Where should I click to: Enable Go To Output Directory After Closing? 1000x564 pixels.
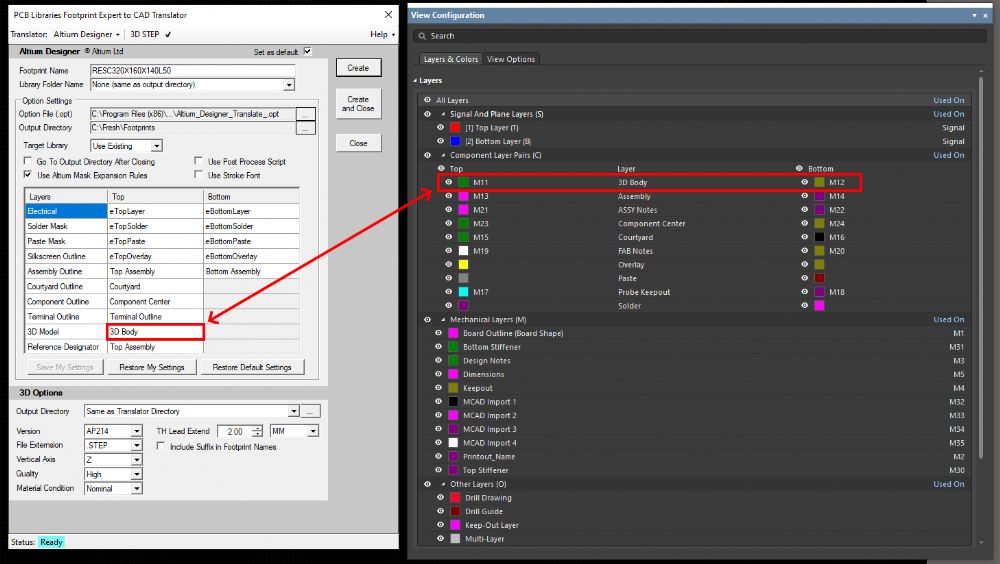[x=28, y=161]
